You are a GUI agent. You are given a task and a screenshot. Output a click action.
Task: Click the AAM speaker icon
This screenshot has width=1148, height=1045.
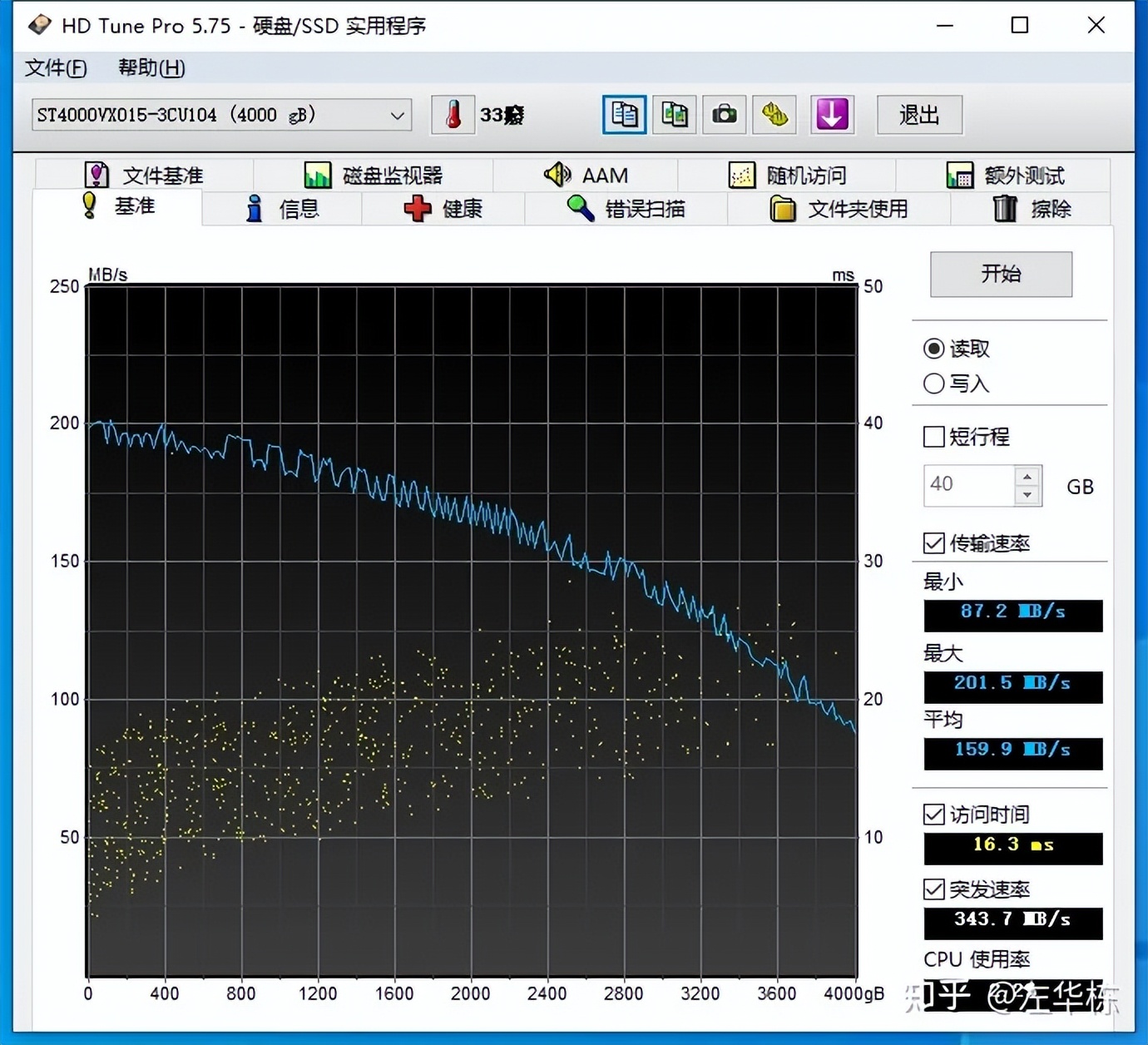point(557,175)
